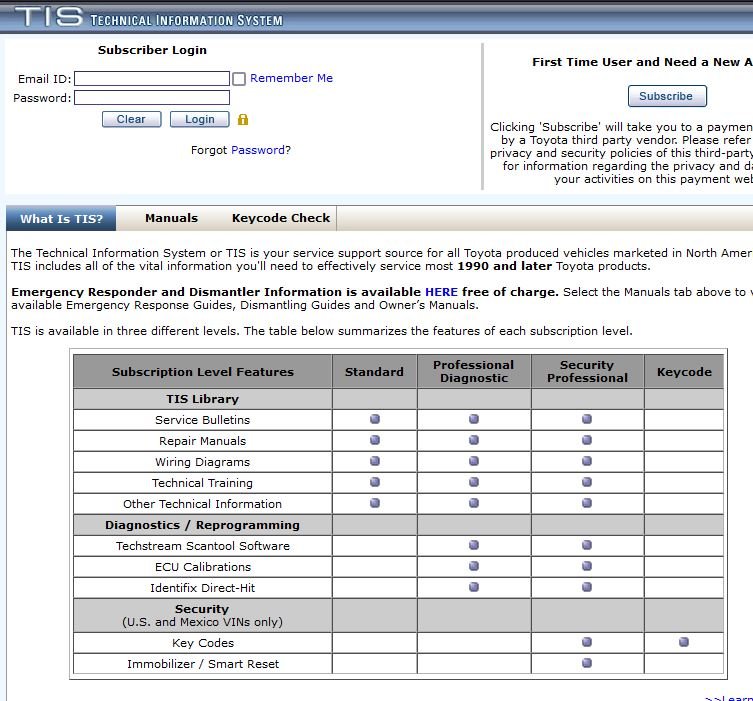Image resolution: width=753 pixels, height=701 pixels.
Task: Click Technical Information System header title
Action: tap(186, 21)
